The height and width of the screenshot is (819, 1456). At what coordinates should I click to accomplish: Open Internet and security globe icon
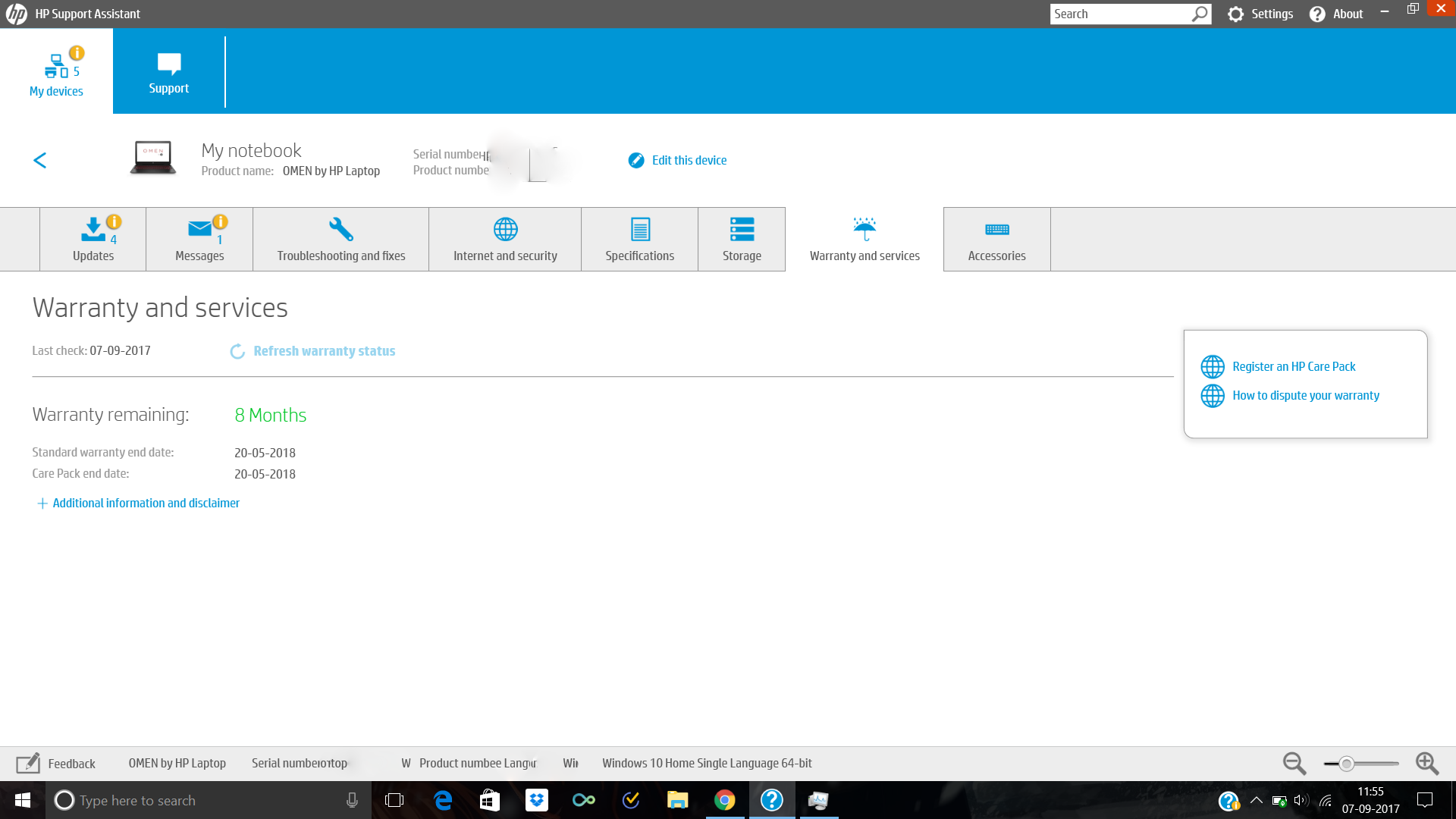505,230
